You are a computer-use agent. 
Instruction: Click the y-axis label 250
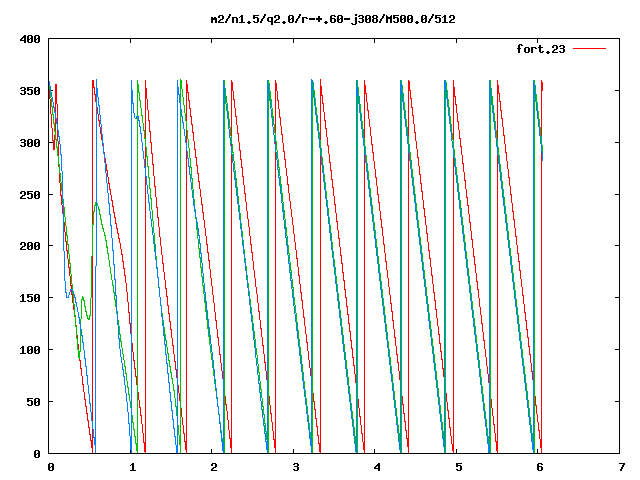click(30, 195)
